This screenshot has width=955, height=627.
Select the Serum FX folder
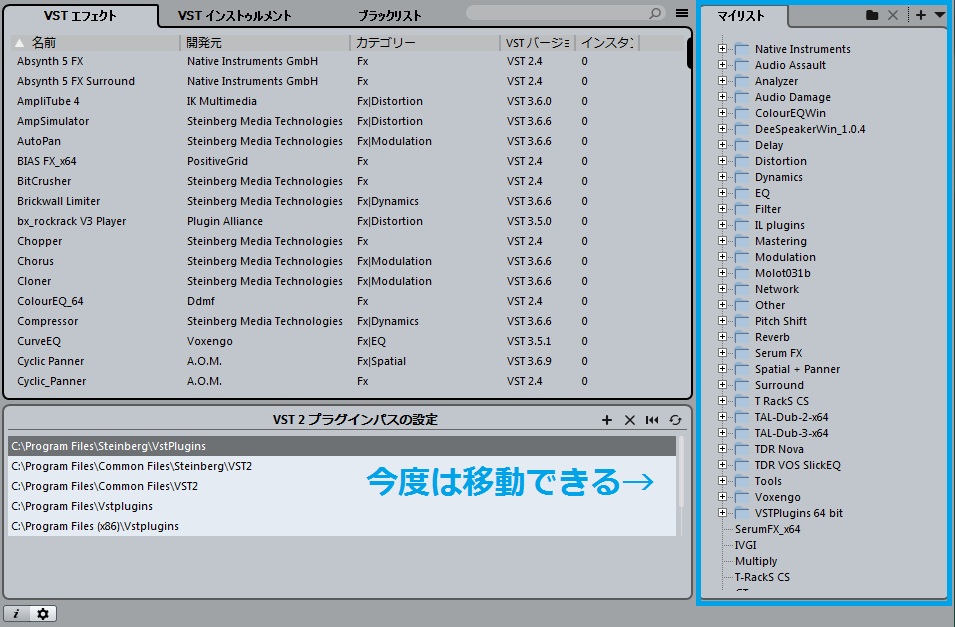(x=778, y=353)
